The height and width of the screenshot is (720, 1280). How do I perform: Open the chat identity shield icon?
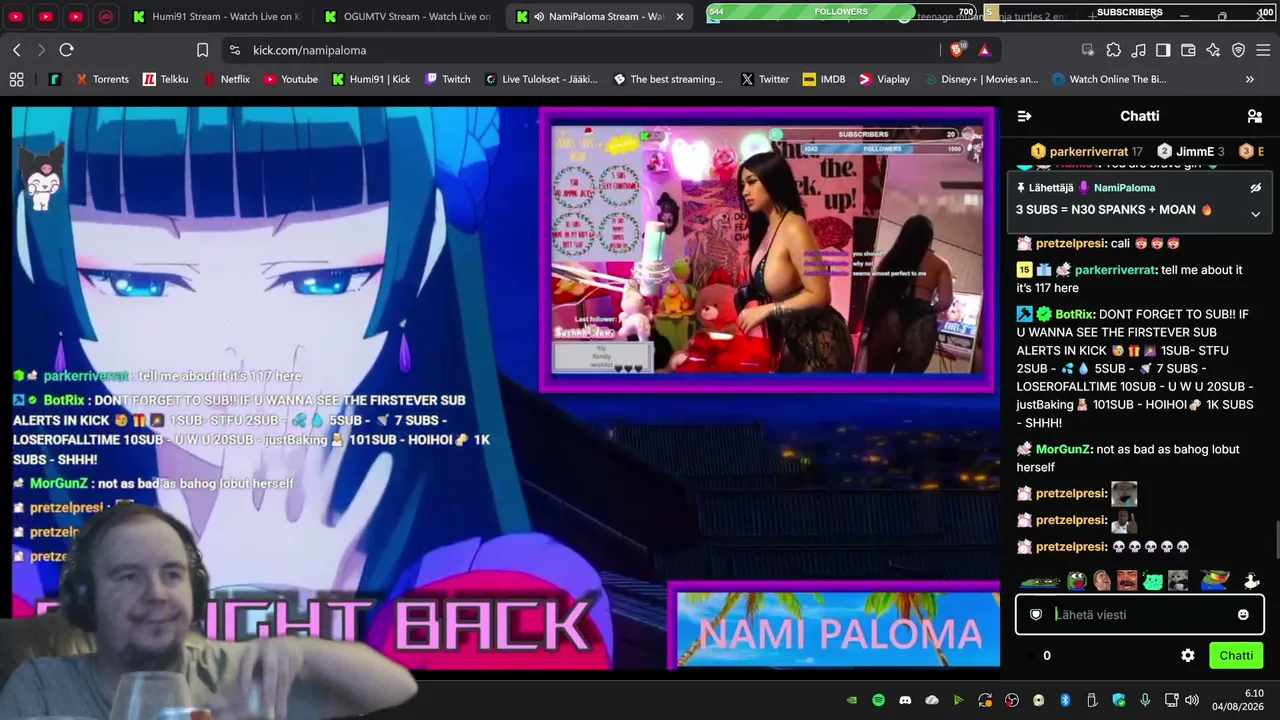tap(1036, 615)
